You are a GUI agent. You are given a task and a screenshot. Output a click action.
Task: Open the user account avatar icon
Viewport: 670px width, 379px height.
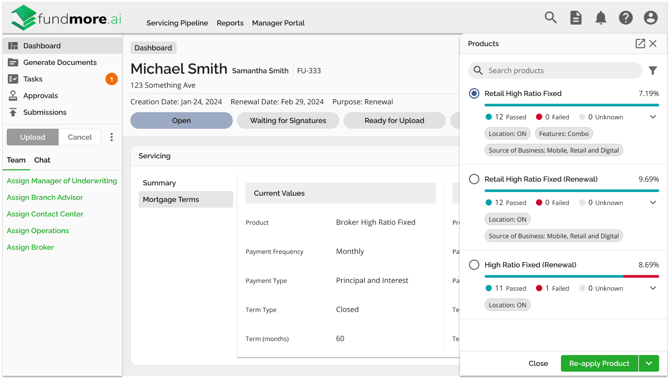pyautogui.click(x=650, y=18)
